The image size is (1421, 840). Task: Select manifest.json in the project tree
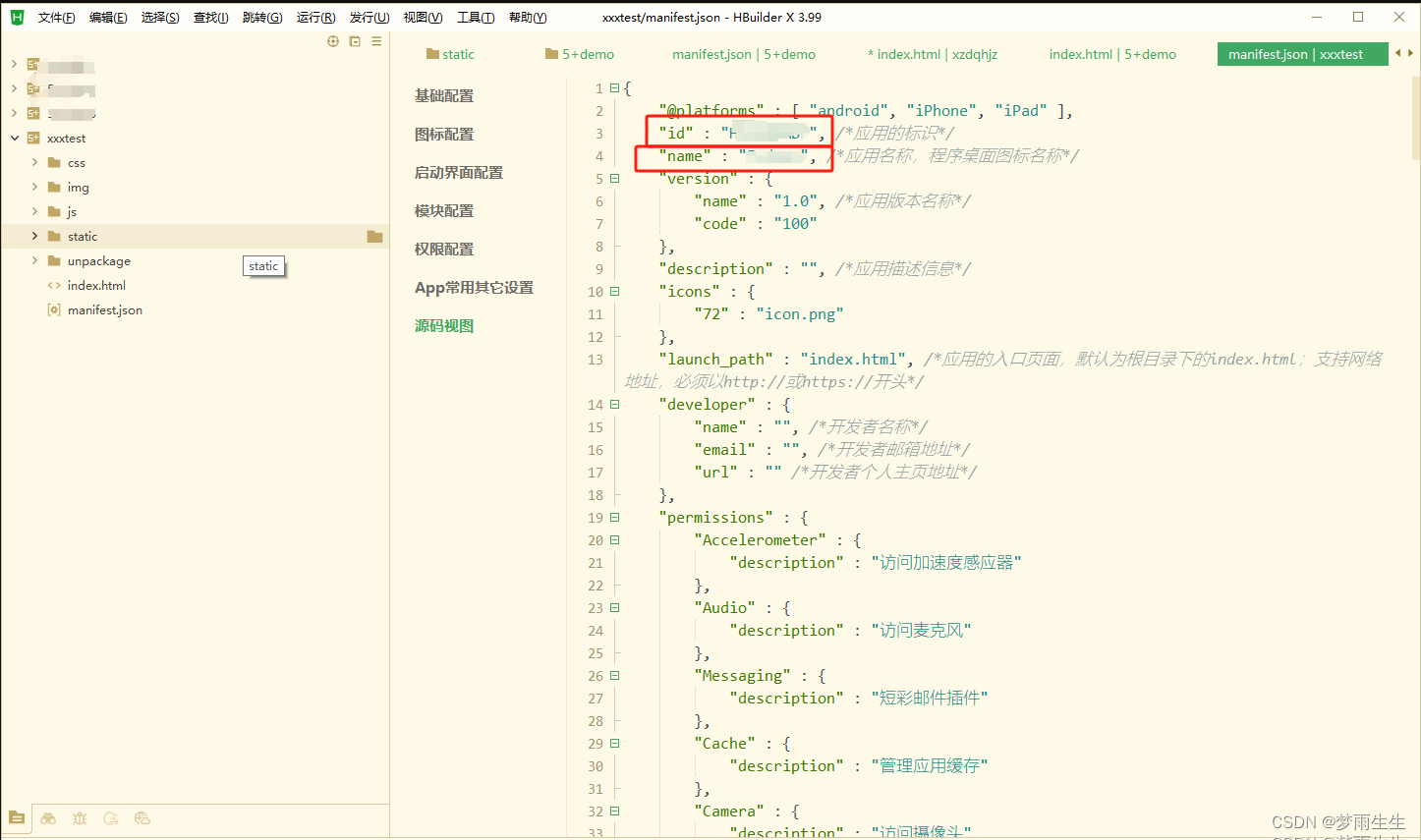point(105,310)
